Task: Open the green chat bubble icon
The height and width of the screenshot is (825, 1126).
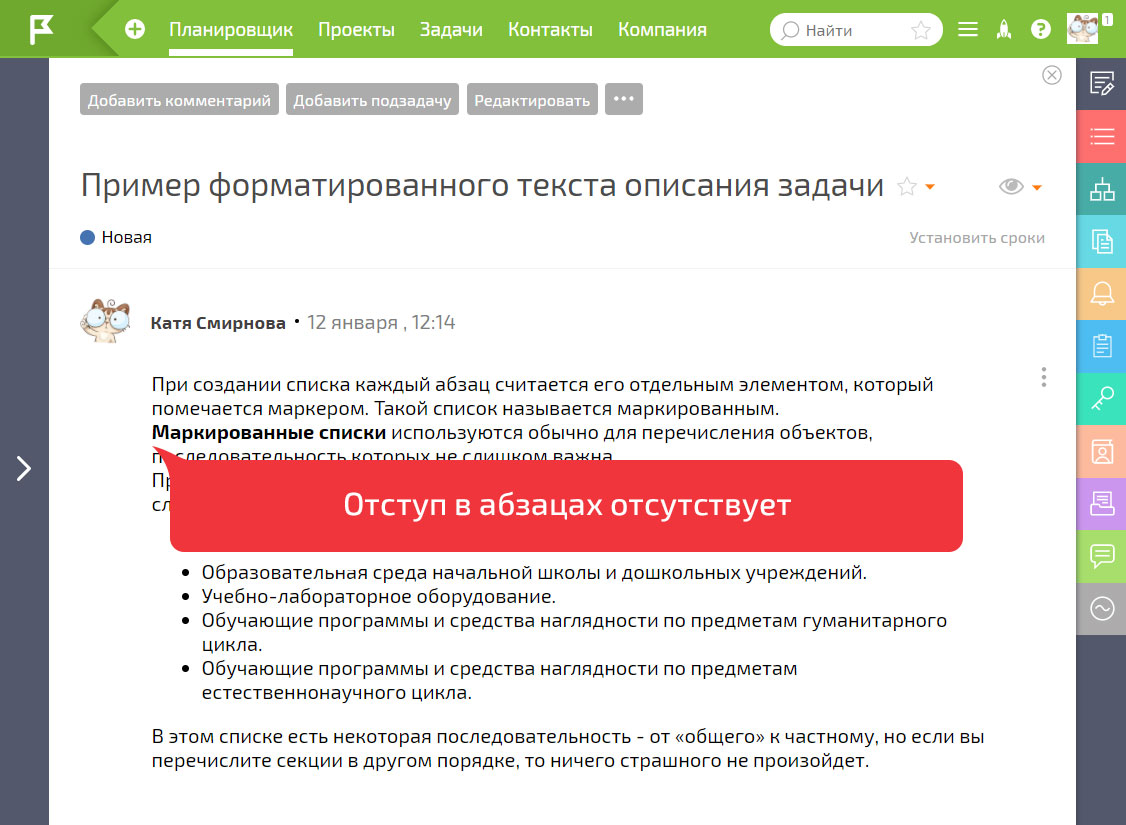Action: pyautogui.click(x=1102, y=556)
